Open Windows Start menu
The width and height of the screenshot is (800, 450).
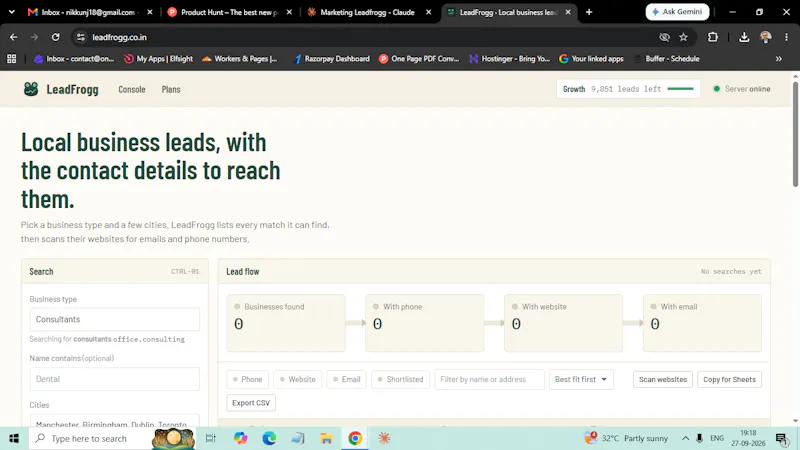click(x=14, y=438)
